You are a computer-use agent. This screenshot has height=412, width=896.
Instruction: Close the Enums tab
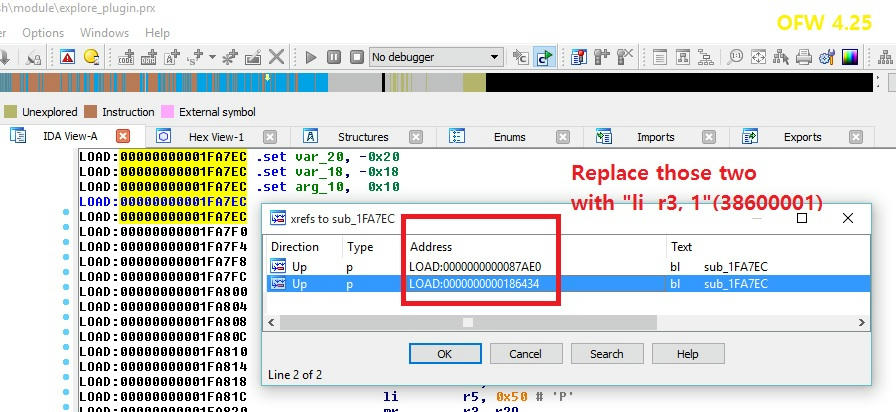pyautogui.click(x=563, y=137)
